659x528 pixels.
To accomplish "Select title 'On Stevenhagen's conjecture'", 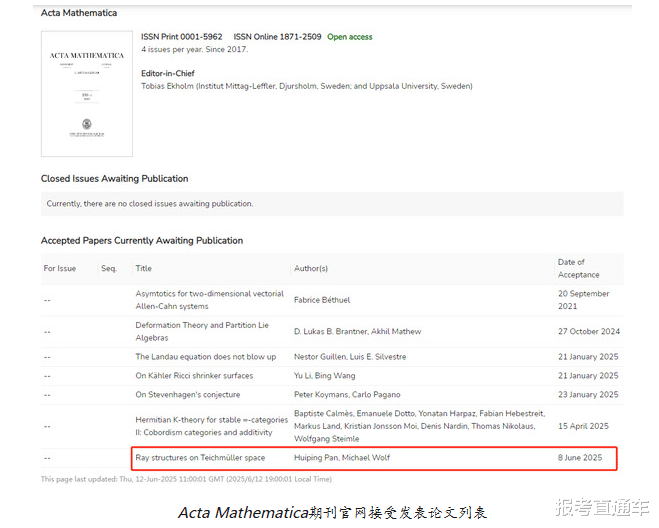I will pos(187,395).
